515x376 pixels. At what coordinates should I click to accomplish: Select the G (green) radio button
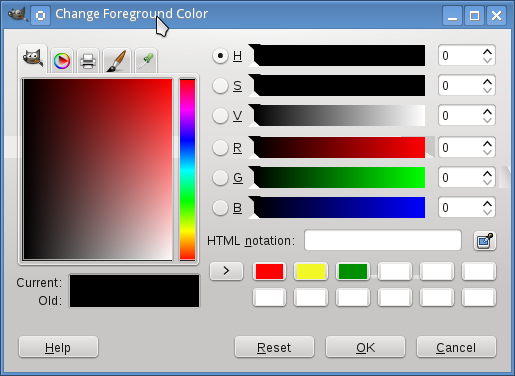coord(220,177)
